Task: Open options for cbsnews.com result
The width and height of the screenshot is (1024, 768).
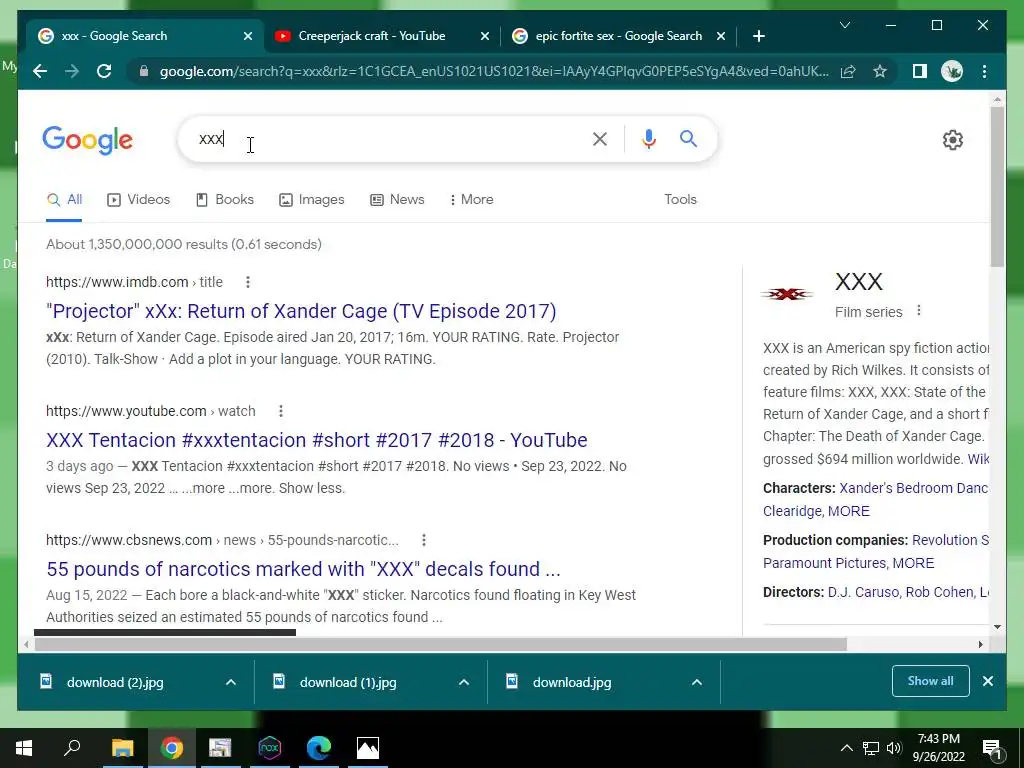Action: pos(424,540)
